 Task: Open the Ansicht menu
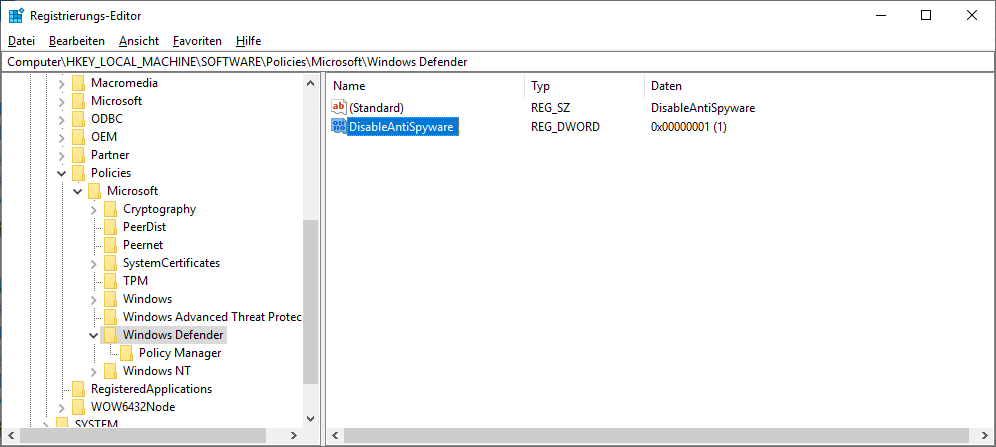[138, 41]
